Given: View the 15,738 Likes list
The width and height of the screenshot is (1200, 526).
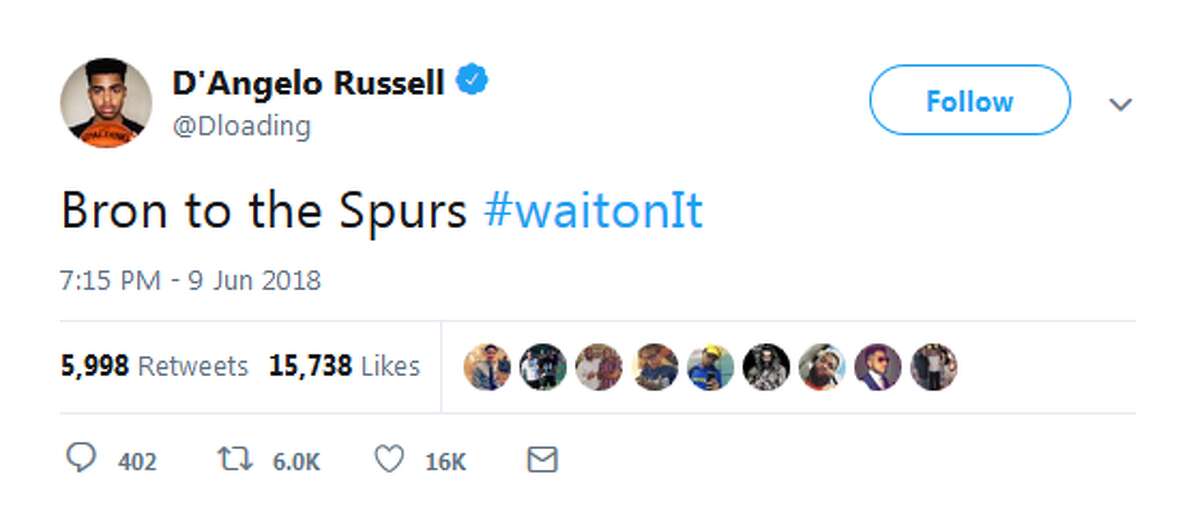Looking at the screenshot, I should click(x=344, y=367).
